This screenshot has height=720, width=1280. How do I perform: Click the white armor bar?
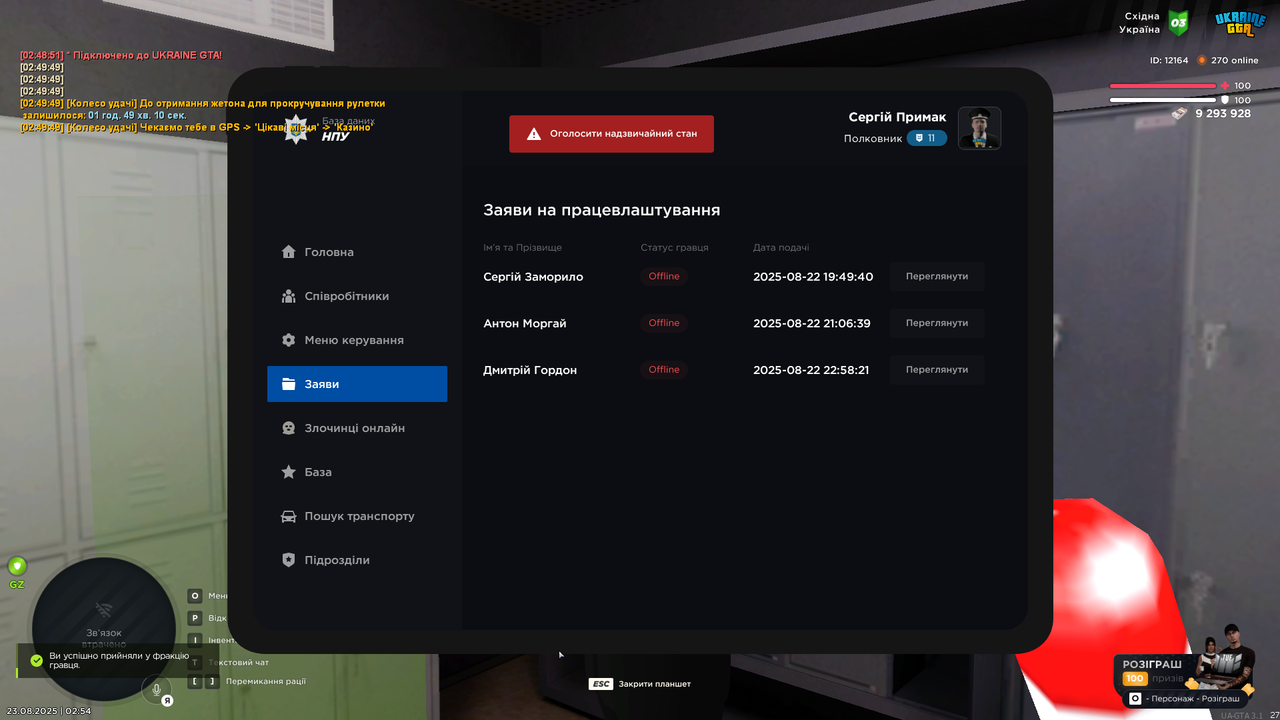tap(1163, 100)
